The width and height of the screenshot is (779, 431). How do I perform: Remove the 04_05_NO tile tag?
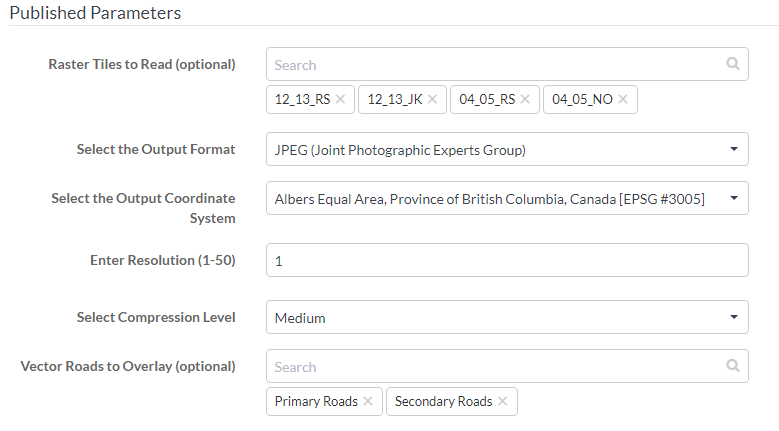[623, 99]
